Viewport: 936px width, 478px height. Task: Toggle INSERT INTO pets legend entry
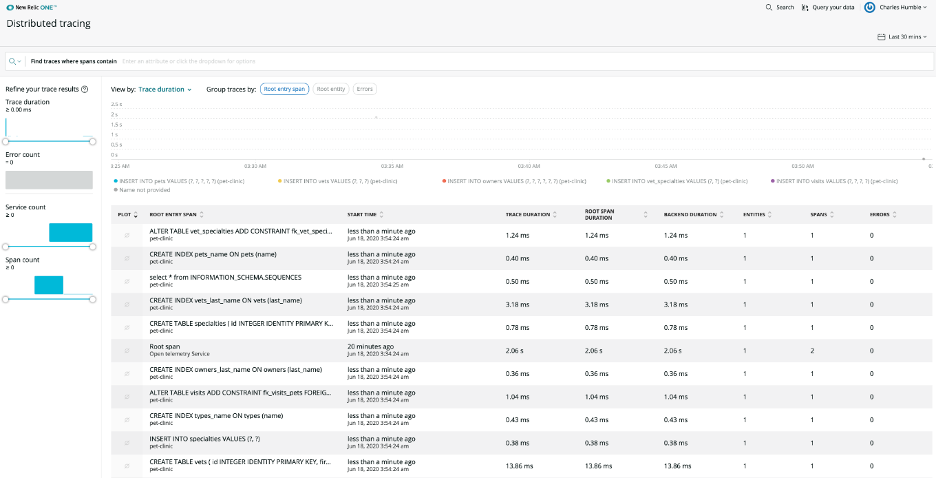click(178, 181)
